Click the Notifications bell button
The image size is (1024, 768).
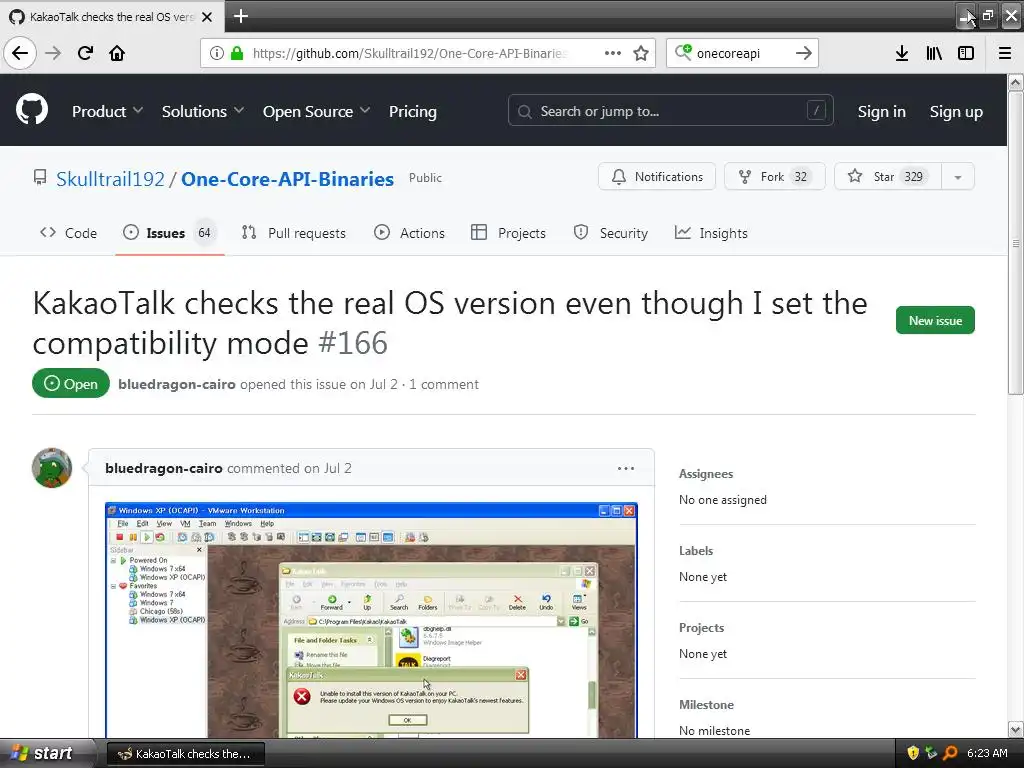pos(657,176)
